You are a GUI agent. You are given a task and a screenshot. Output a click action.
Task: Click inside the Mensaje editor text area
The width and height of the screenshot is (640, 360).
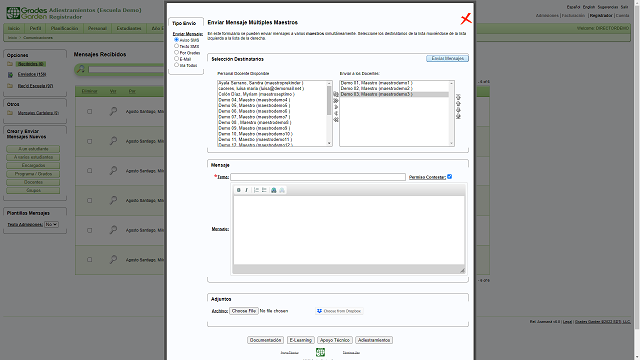(349, 230)
